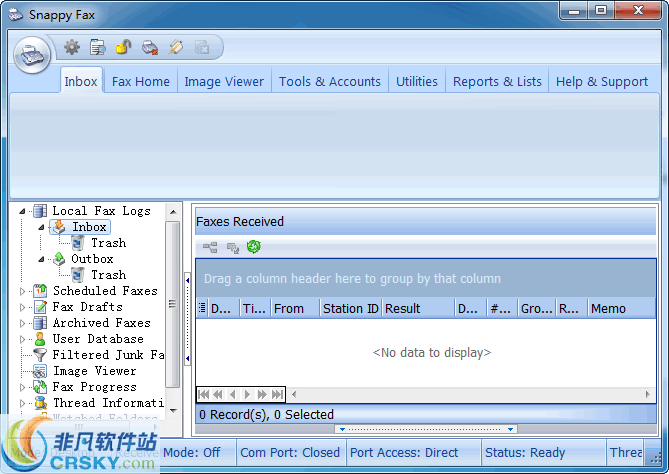Sort by the Result column header
This screenshot has width=669, height=474.
click(x=418, y=308)
